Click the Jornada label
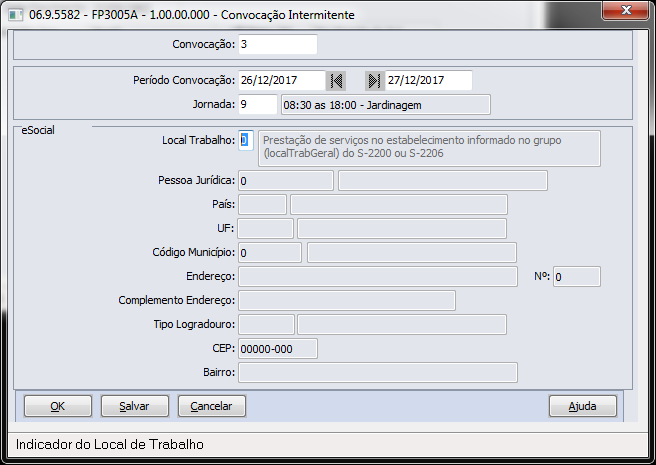The width and height of the screenshot is (656, 465). pyautogui.click(x=214, y=104)
